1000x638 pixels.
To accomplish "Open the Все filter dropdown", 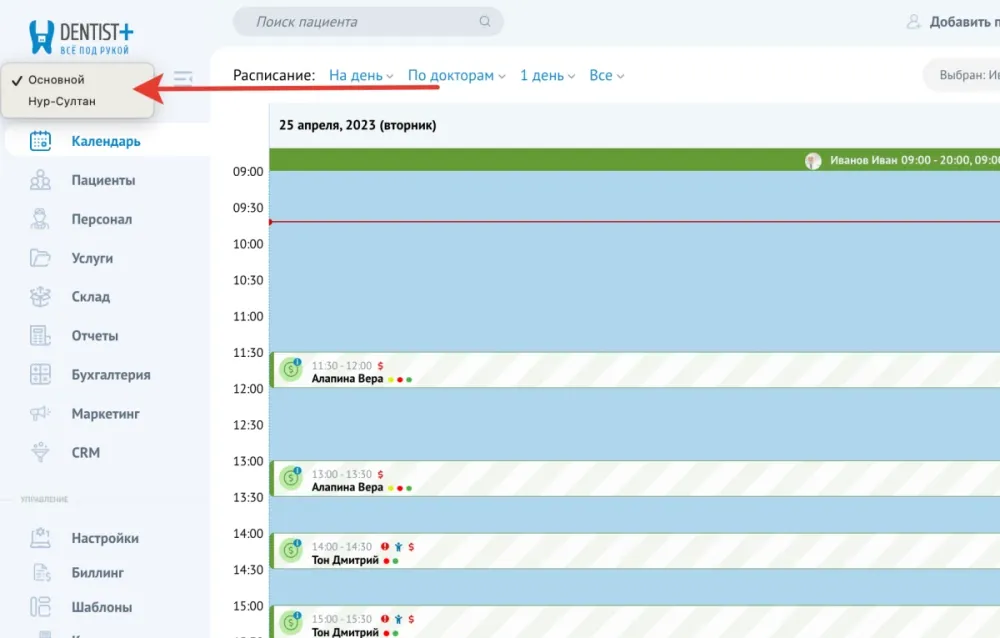I will pos(607,75).
